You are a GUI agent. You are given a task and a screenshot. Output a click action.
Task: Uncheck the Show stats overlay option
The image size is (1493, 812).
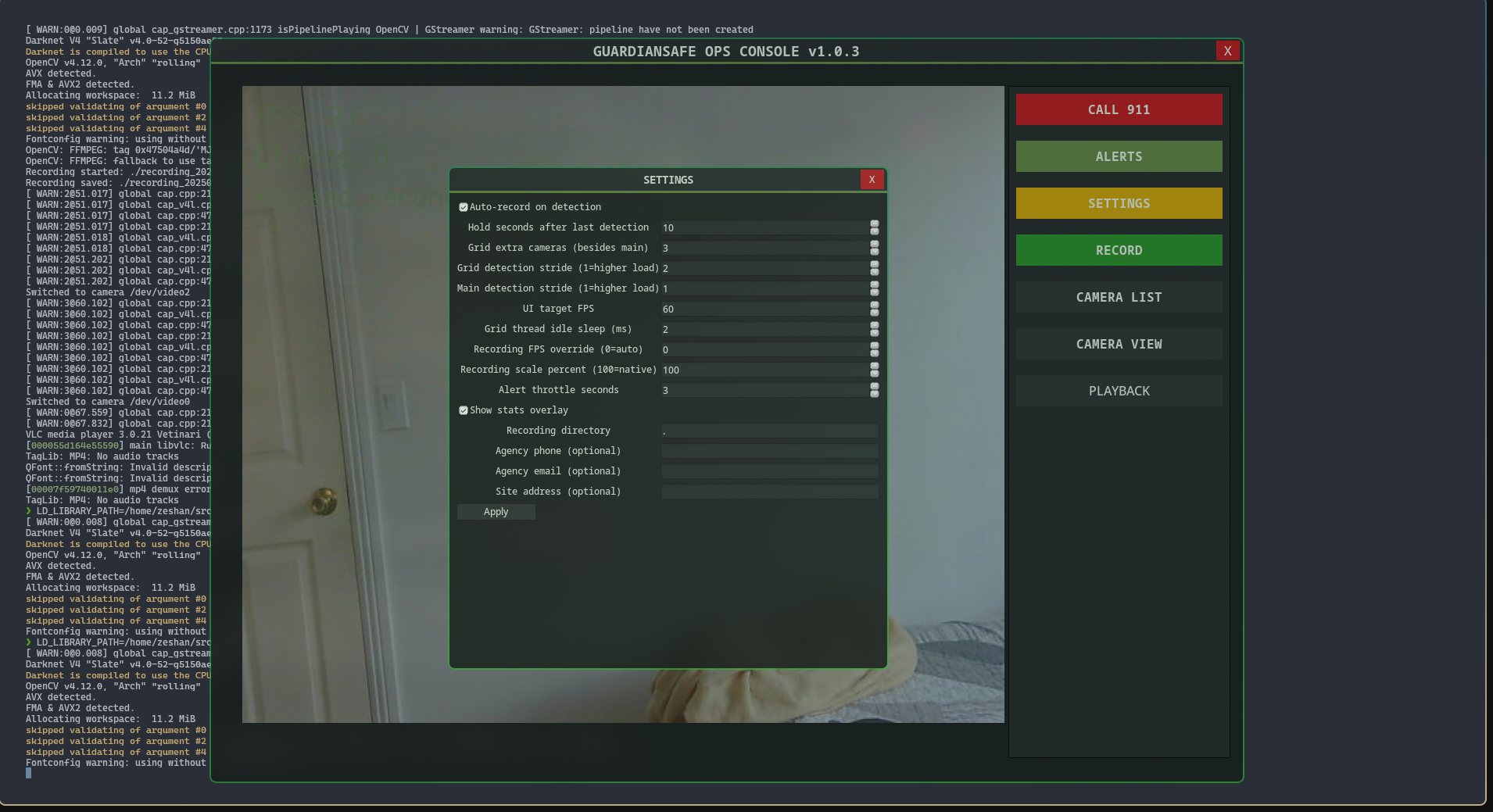pyautogui.click(x=463, y=410)
